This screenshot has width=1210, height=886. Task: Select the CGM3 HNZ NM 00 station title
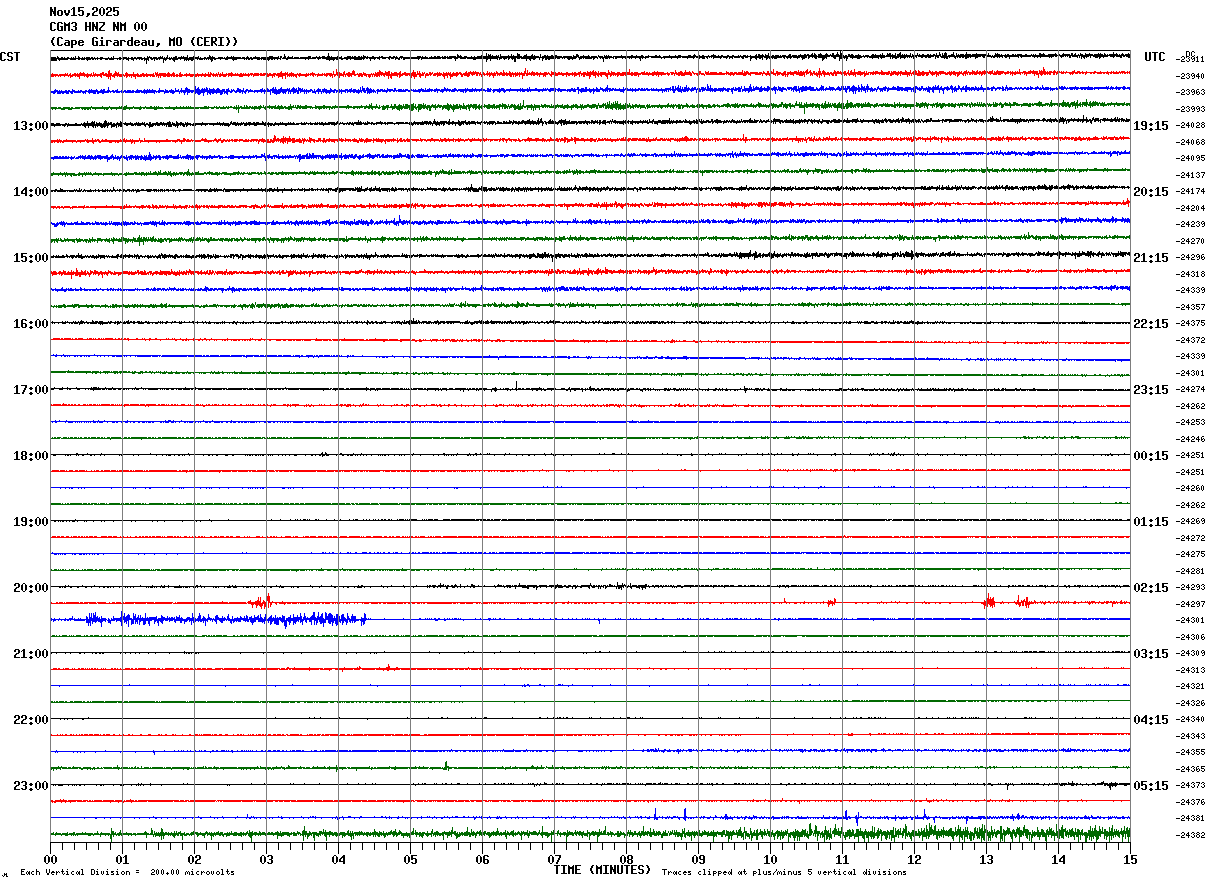[x=98, y=27]
